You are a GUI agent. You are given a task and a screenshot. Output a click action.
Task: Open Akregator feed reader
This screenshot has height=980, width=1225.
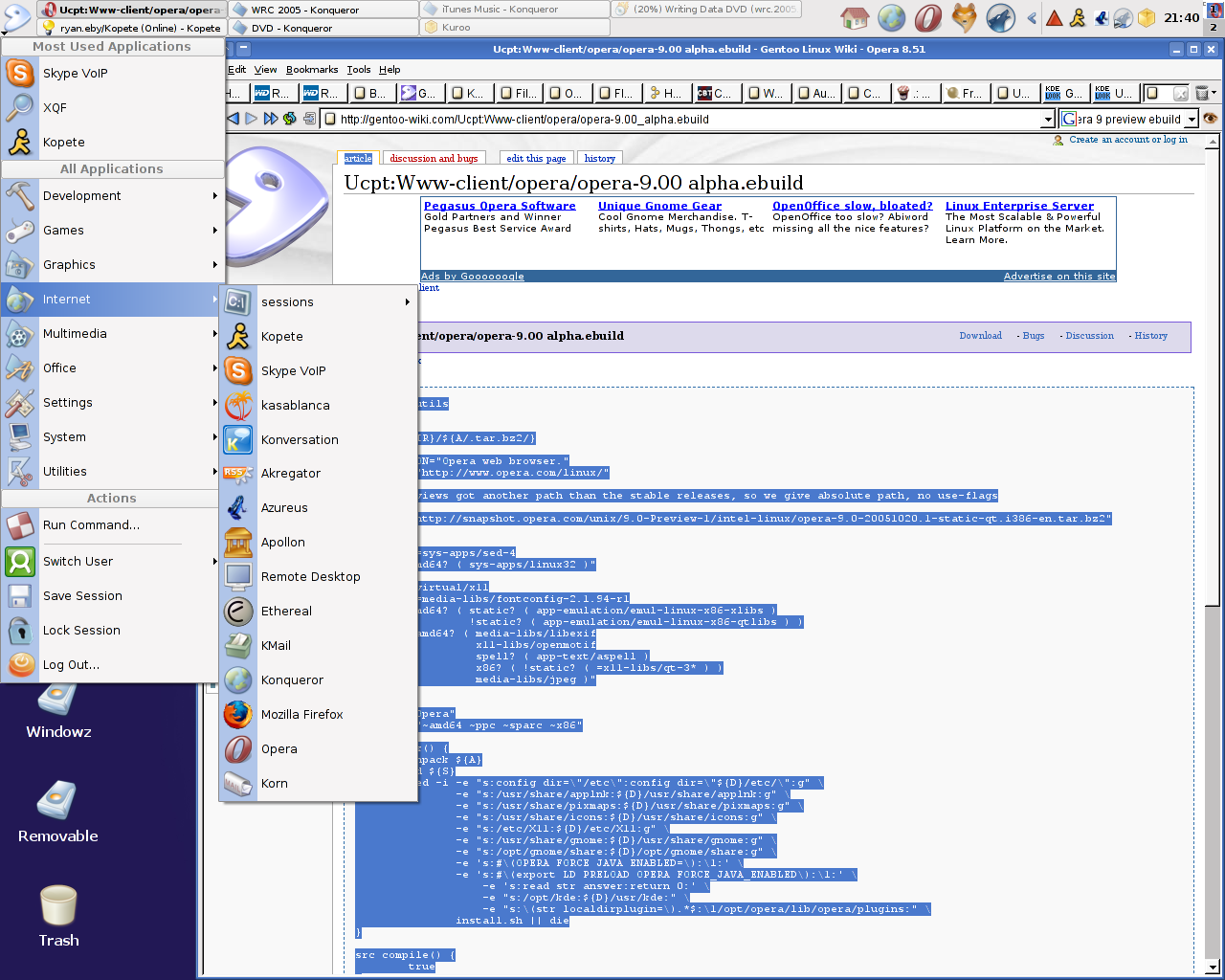[x=319, y=473]
